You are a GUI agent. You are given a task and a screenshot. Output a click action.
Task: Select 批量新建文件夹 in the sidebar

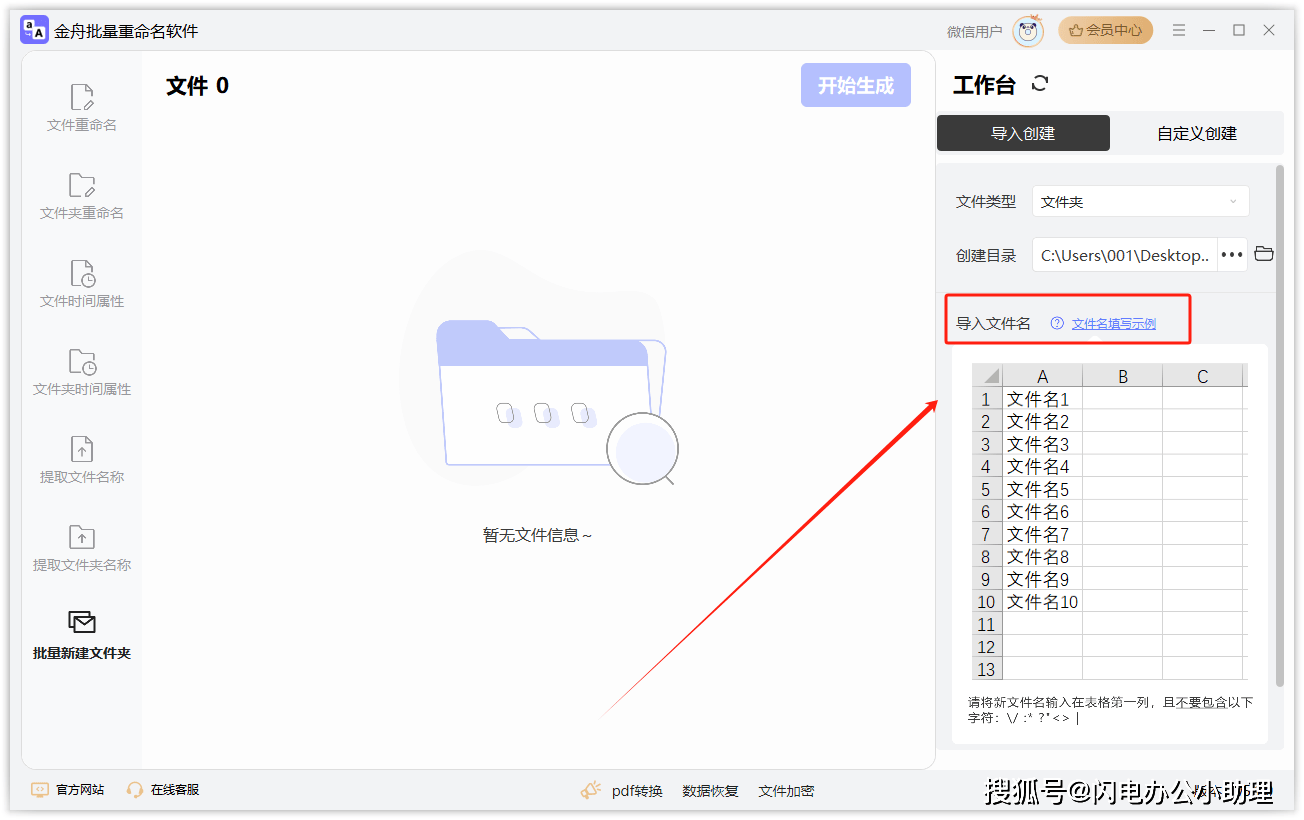tap(82, 636)
